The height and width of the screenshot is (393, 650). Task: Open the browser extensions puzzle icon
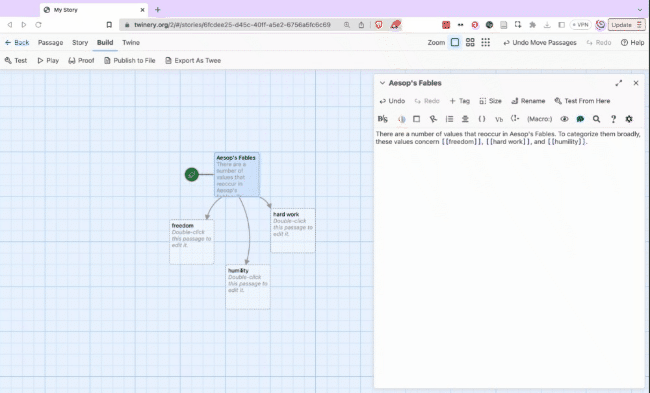(532, 25)
